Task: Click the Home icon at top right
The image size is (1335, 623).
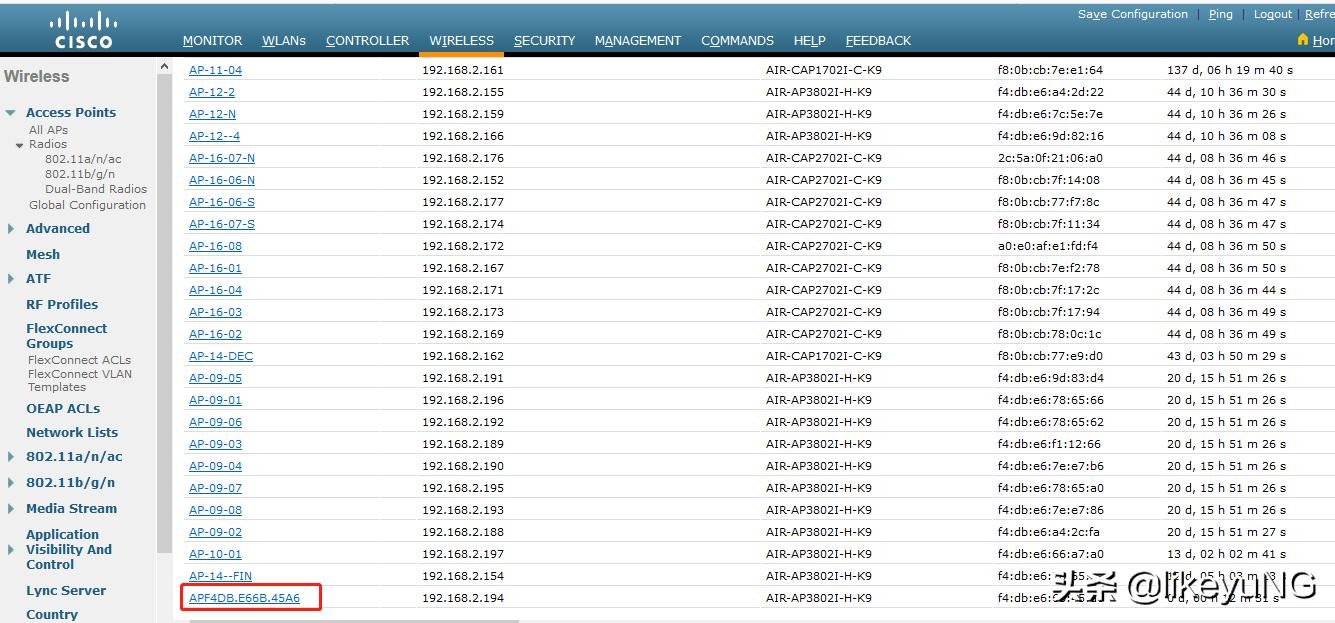Action: [x=1303, y=40]
